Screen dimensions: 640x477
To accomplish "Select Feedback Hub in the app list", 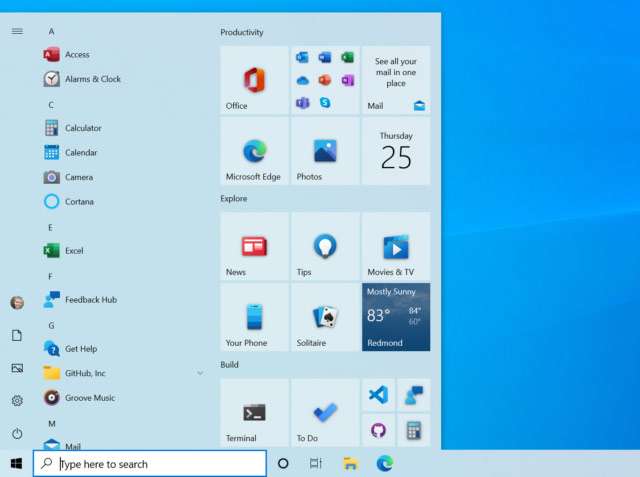I will [90, 300].
